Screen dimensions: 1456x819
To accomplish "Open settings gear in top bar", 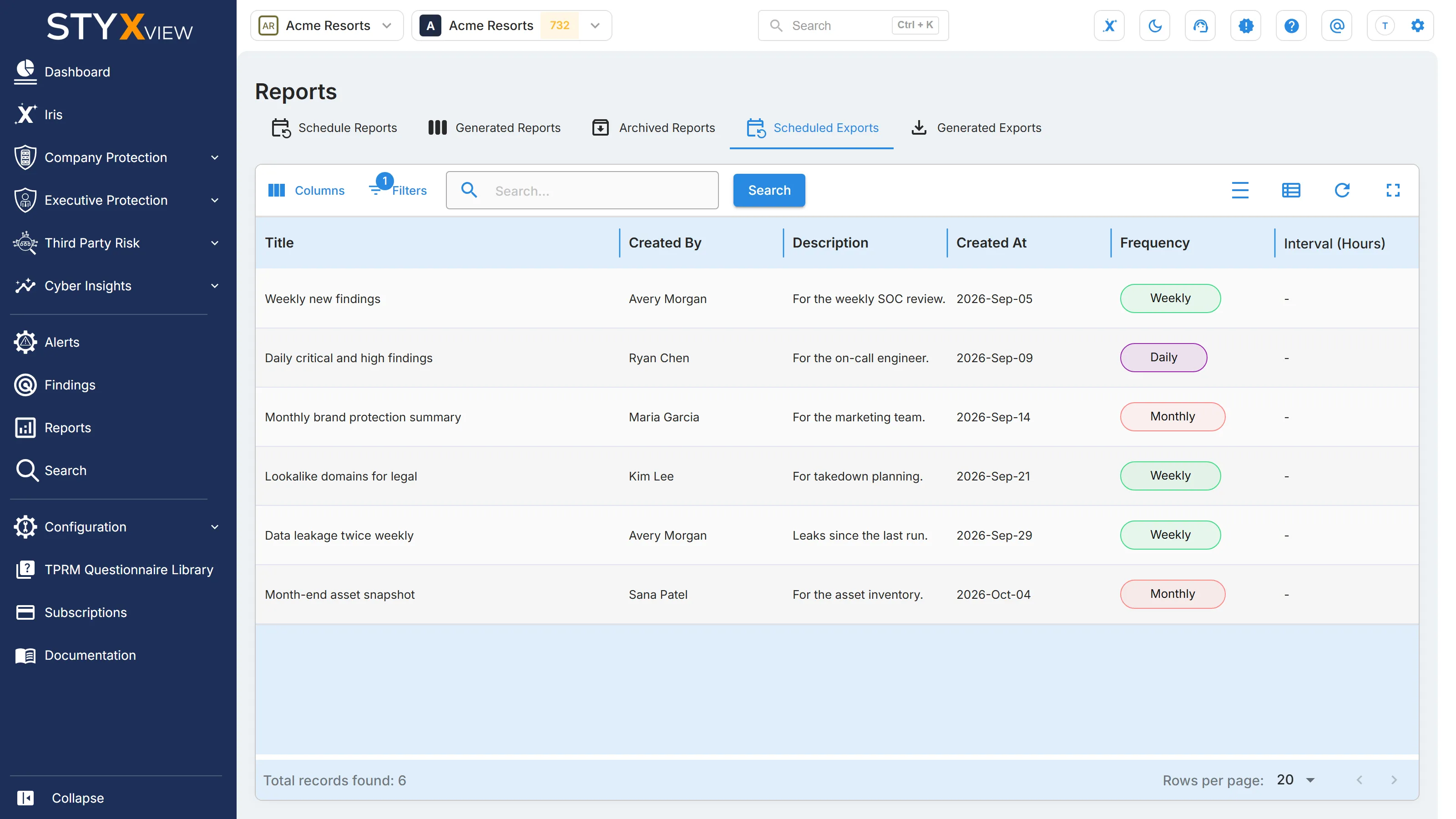I will coord(1417,25).
